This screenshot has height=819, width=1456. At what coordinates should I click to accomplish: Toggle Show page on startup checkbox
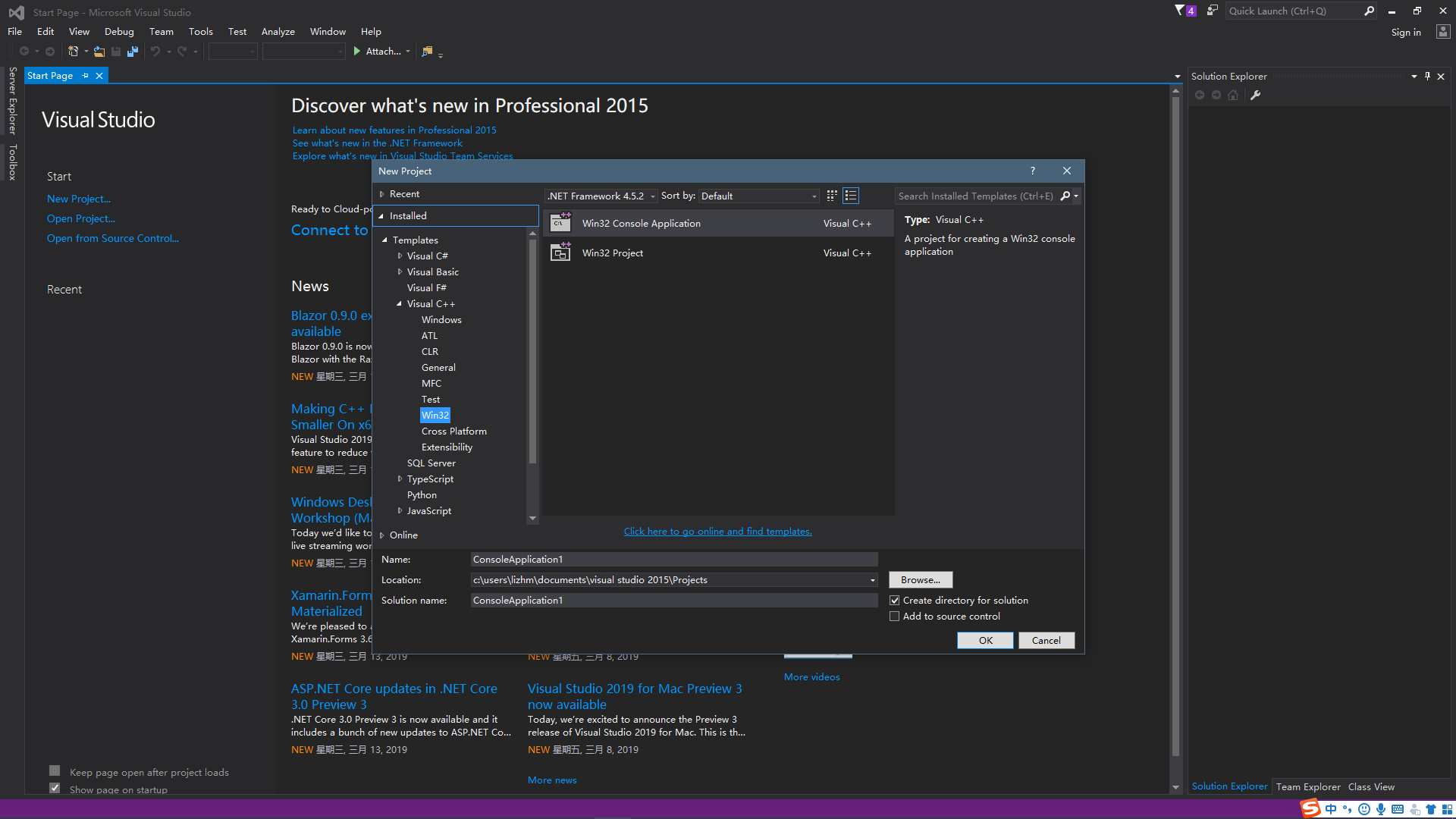(x=55, y=788)
